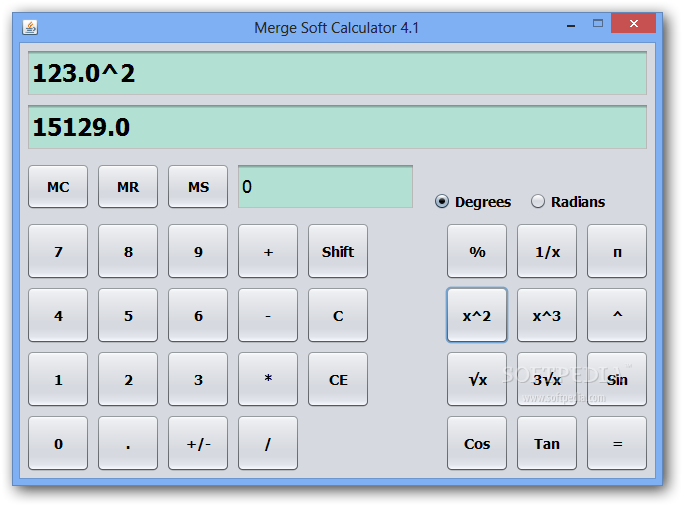The image size is (683, 506).
Task: Click the √x square root button
Action: [x=477, y=379]
